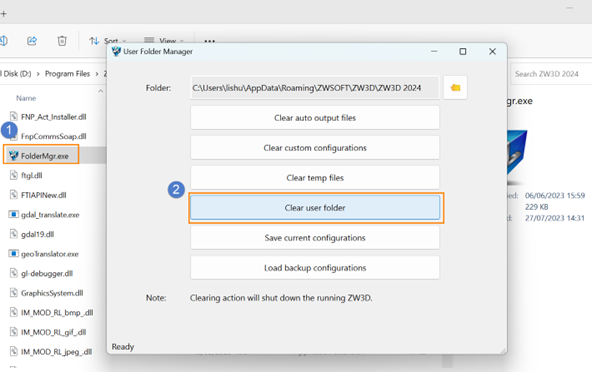Click the 06/06/2023 15:59 date value
This screenshot has height=372, width=592.
point(555,195)
